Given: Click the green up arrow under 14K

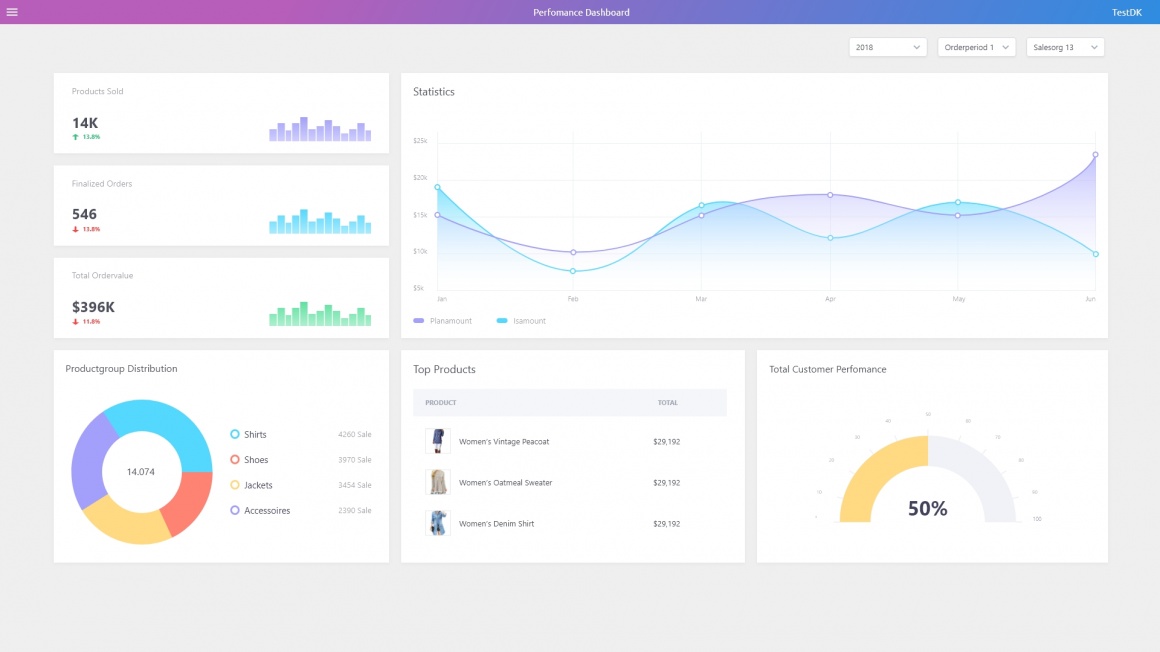Looking at the screenshot, I should [75, 137].
